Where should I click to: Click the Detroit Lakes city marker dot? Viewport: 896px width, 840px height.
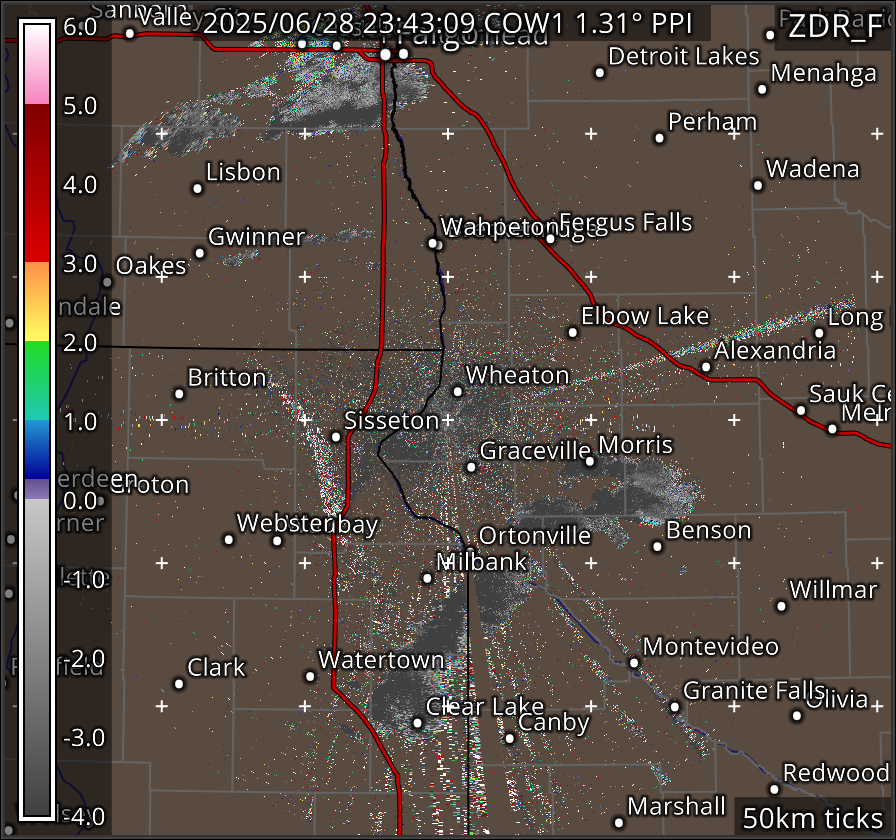tap(600, 72)
